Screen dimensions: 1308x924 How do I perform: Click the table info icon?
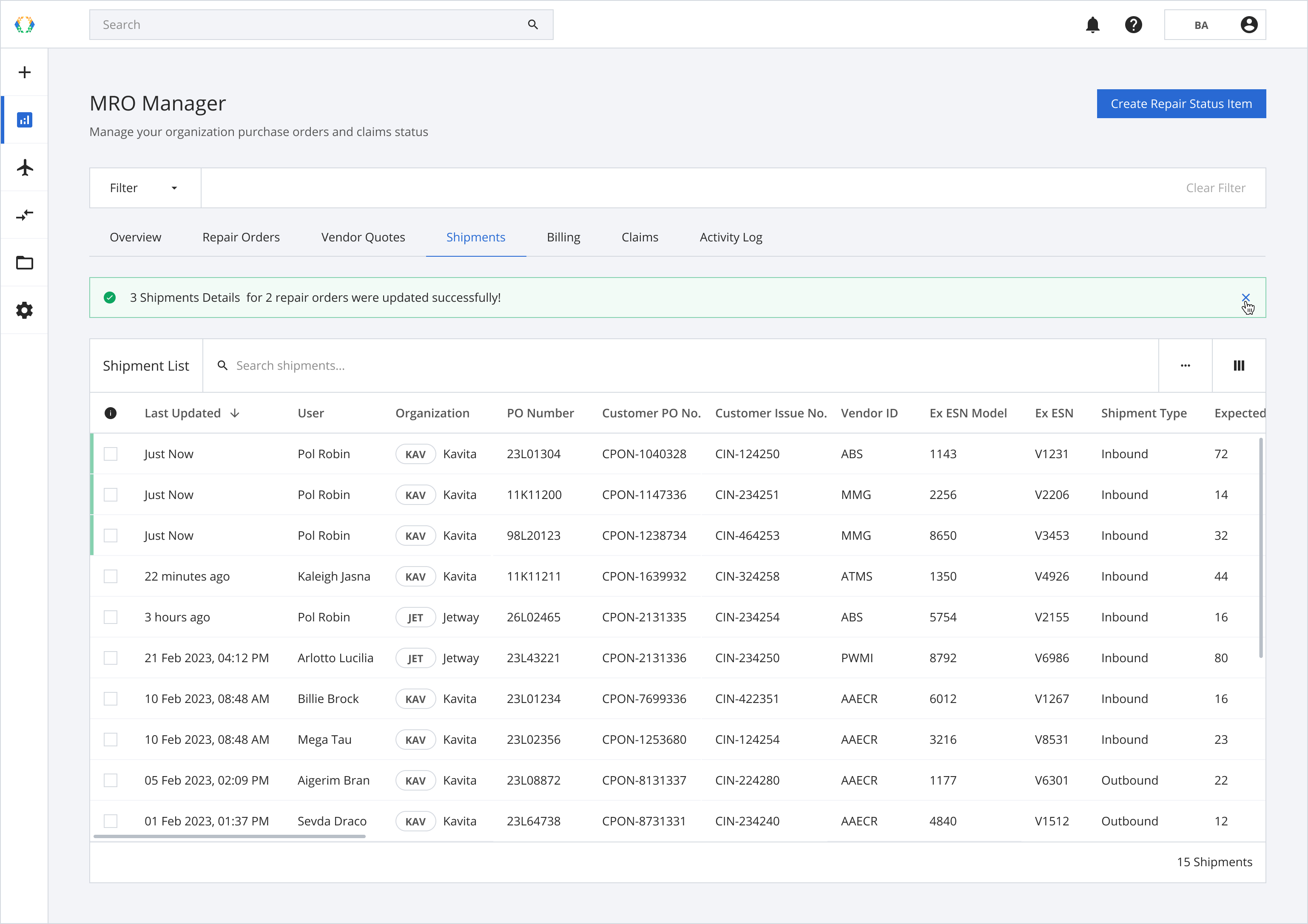click(x=111, y=413)
